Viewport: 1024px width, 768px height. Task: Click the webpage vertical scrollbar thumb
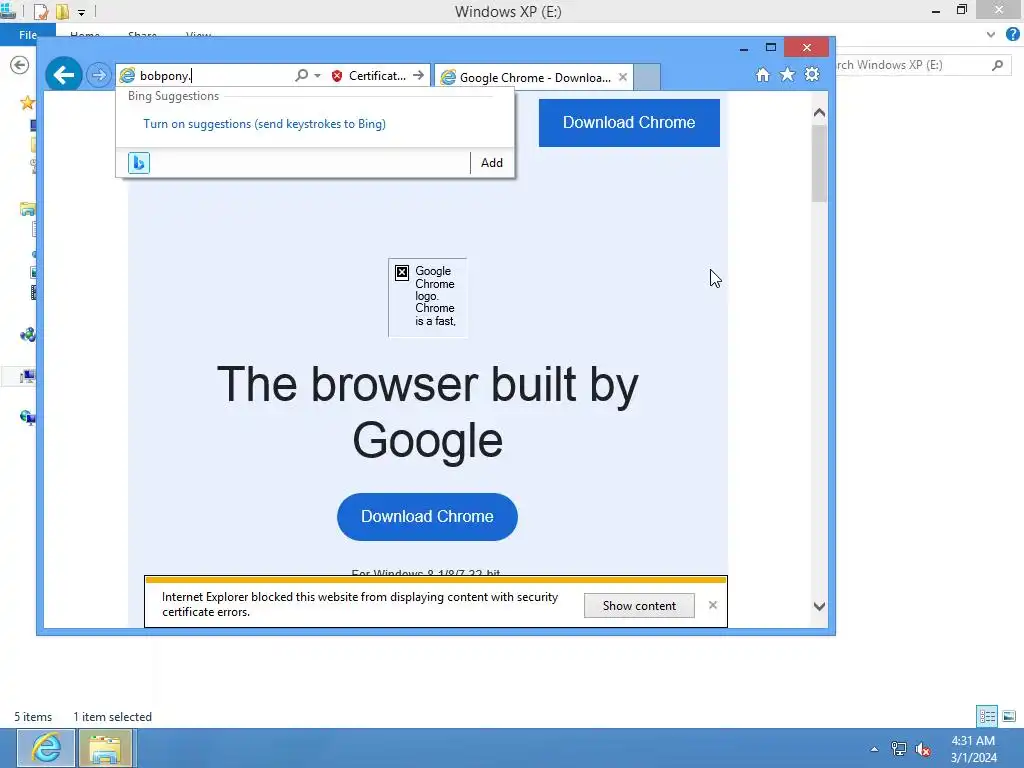pos(820,163)
